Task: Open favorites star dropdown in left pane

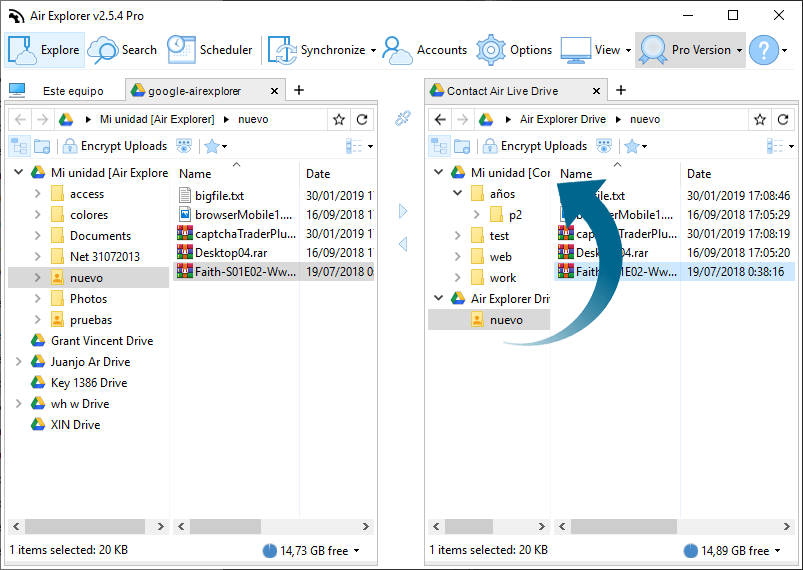Action: pos(216,146)
